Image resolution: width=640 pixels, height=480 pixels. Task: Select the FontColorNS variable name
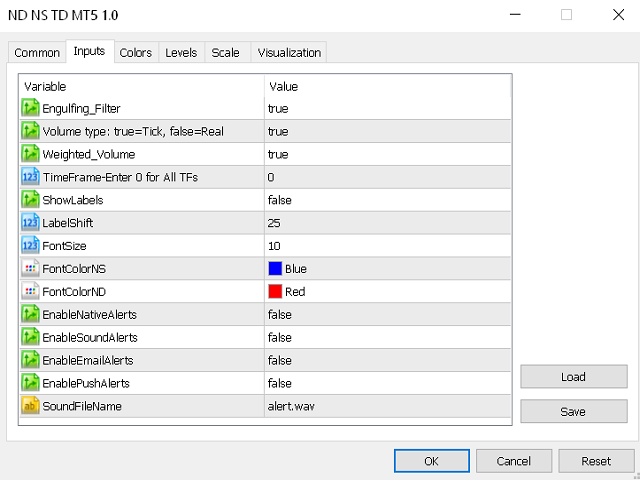[74, 269]
